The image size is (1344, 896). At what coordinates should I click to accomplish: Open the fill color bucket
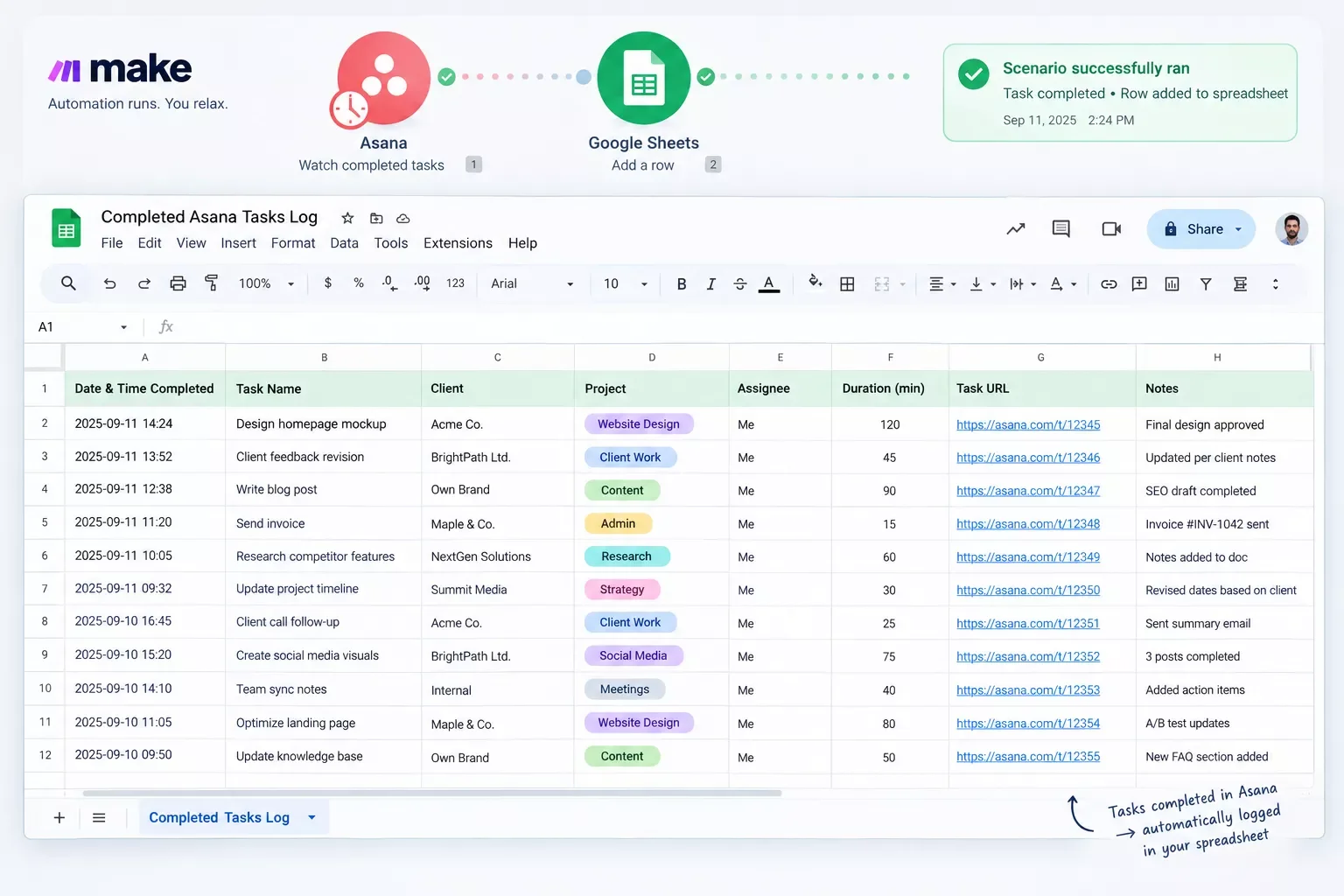(815, 282)
